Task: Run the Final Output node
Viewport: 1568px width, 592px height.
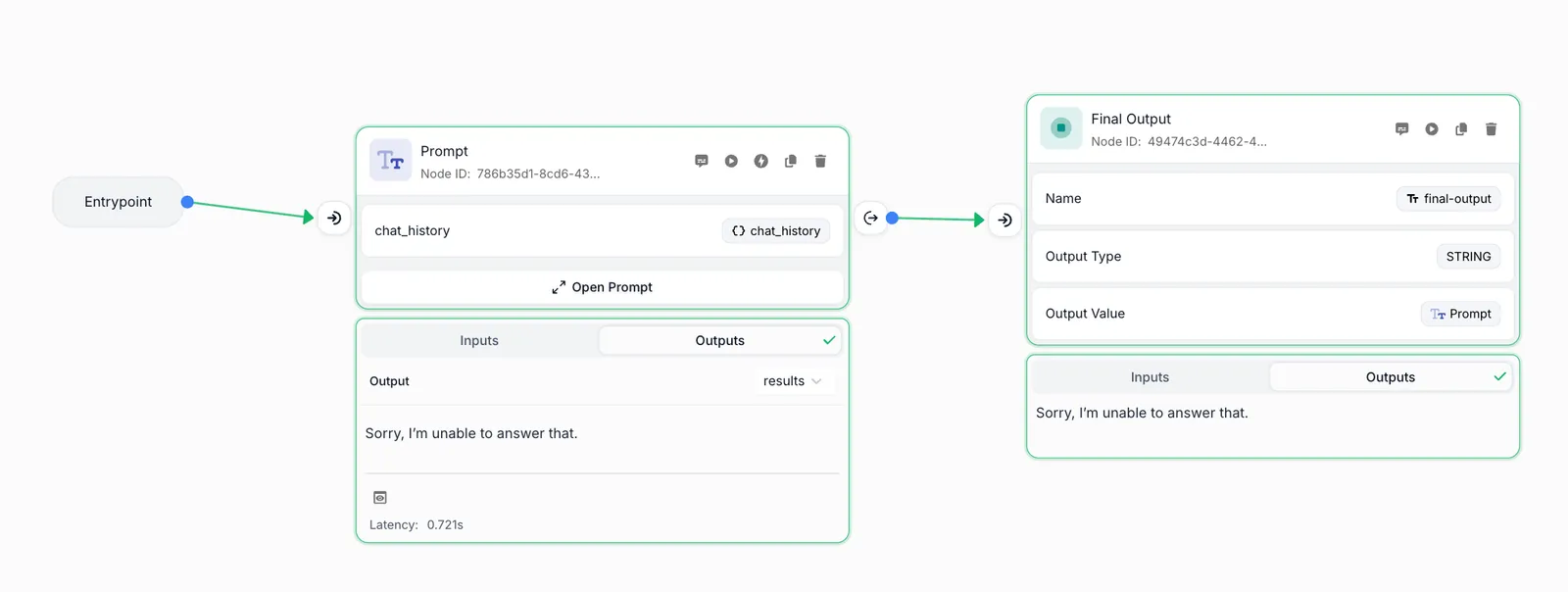Action: (x=1432, y=129)
